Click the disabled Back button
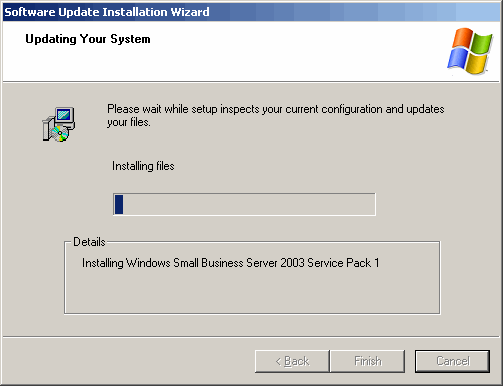 pyautogui.click(x=292, y=361)
